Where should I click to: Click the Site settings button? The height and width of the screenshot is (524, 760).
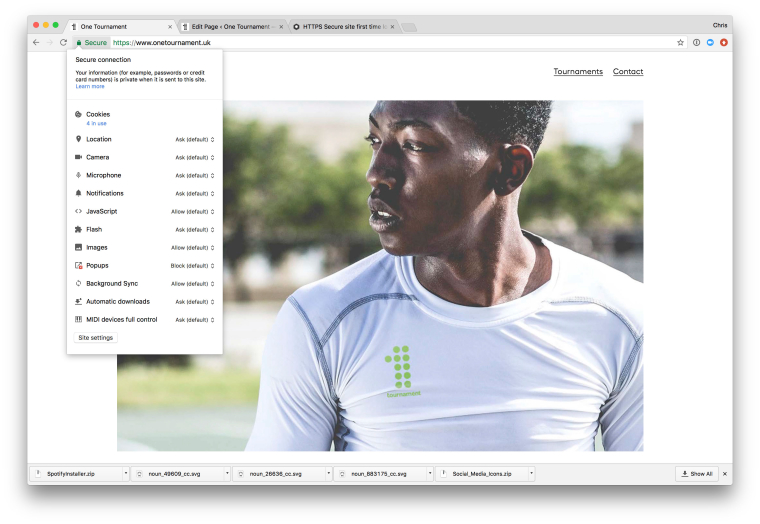tap(96, 338)
